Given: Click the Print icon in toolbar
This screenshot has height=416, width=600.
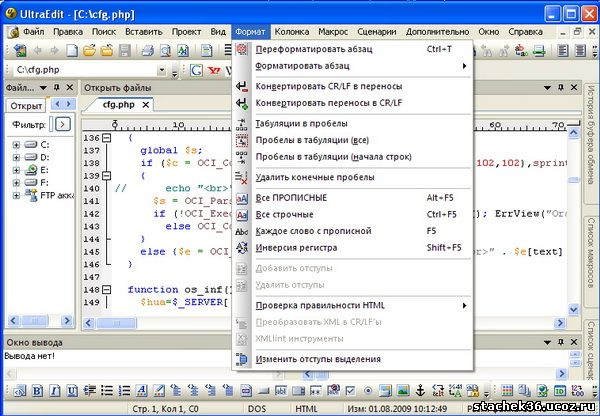Looking at the screenshot, I should pos(148,51).
